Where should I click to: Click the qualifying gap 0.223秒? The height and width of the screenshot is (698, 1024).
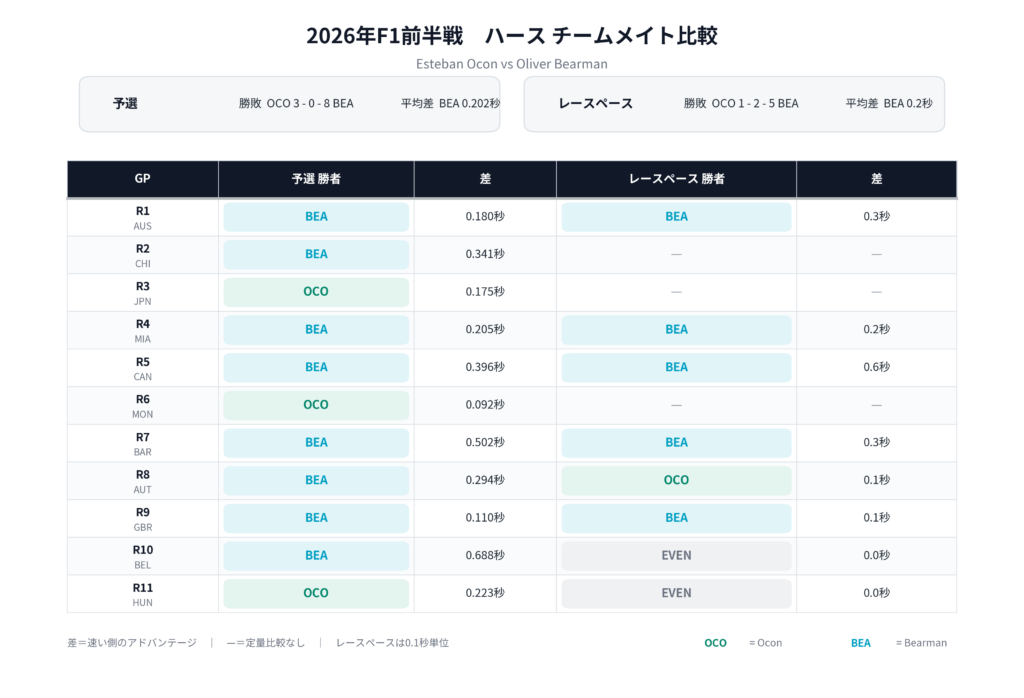tap(485, 593)
